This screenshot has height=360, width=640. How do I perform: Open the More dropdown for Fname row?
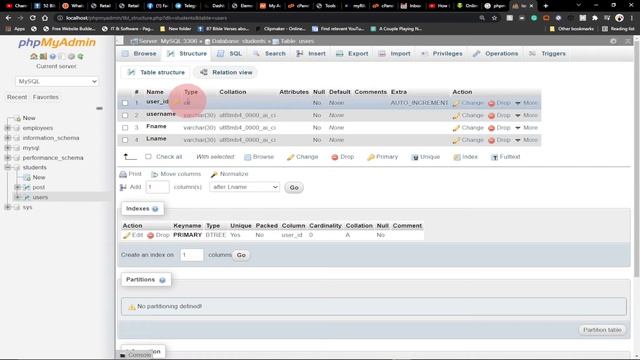click(526, 128)
